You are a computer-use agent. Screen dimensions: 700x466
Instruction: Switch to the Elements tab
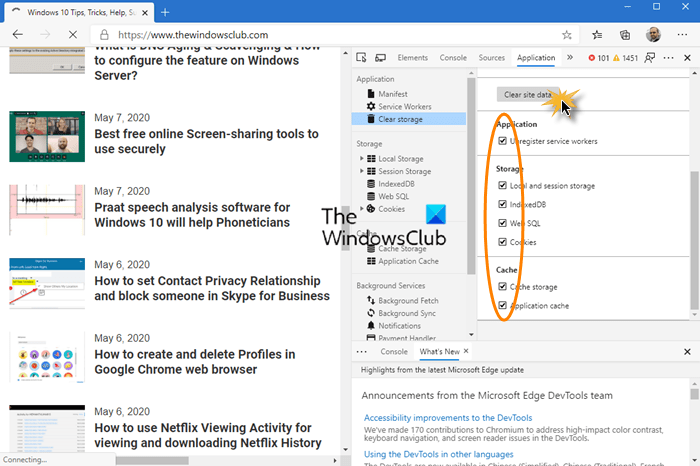coord(412,58)
